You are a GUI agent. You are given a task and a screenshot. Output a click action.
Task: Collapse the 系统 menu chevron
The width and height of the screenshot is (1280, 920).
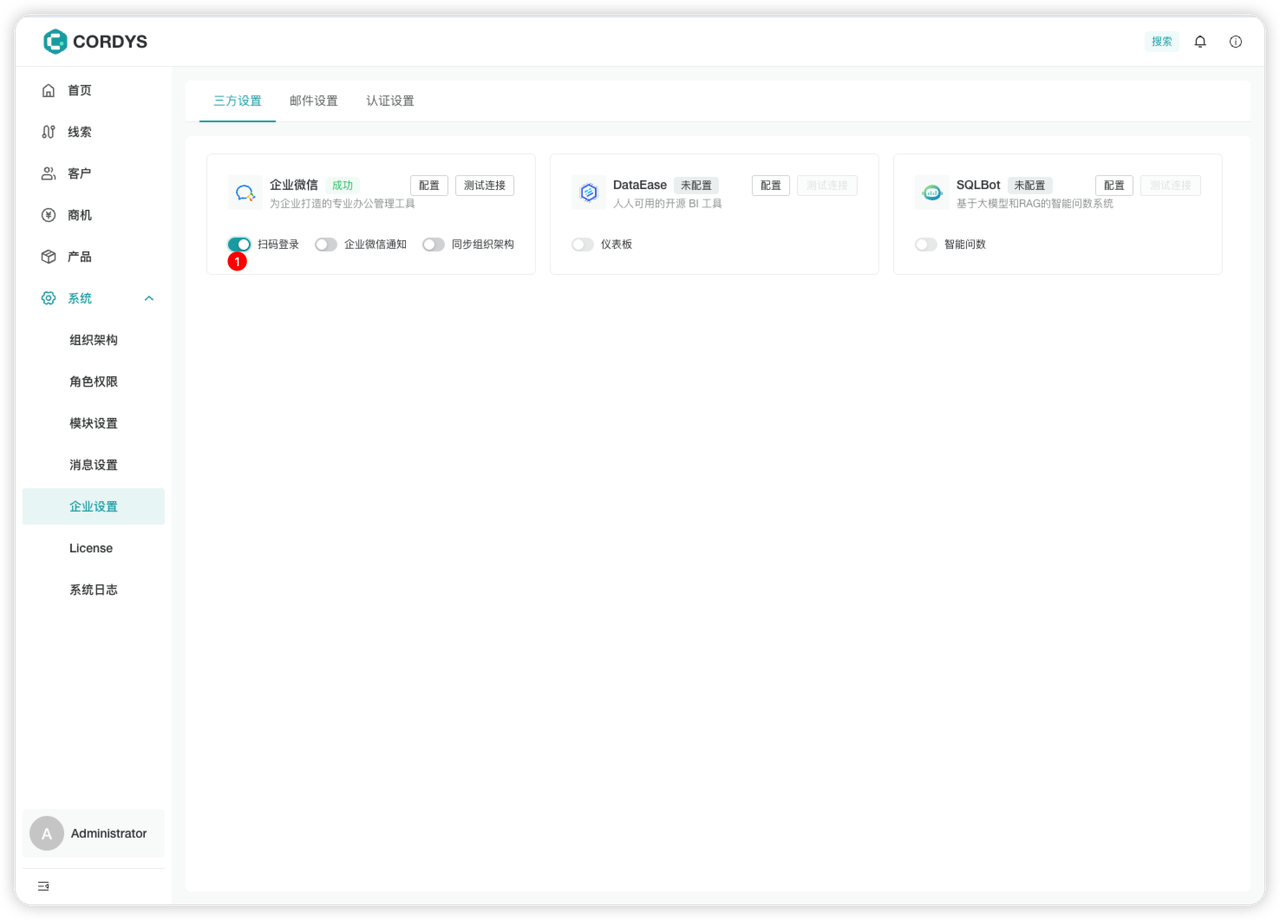coord(149,298)
